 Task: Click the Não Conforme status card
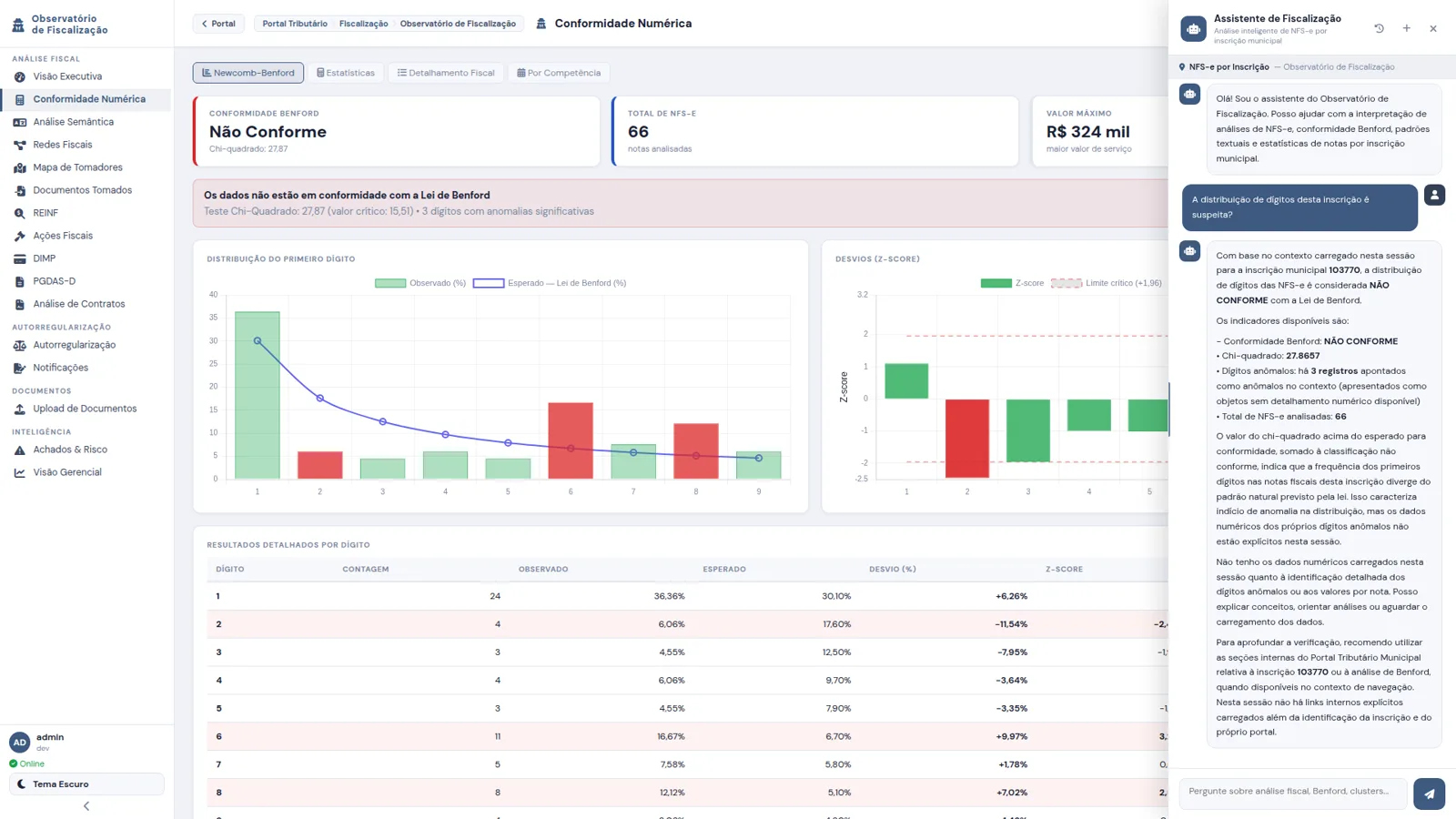(397, 131)
